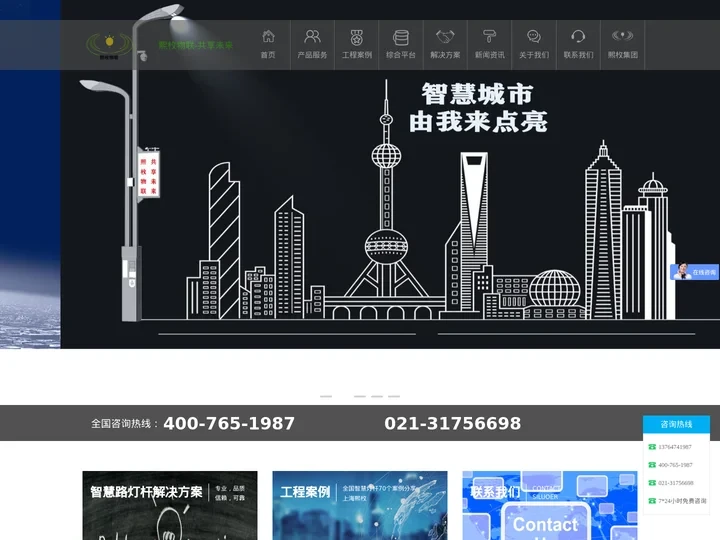Open the 智慧路灯杆解决方案 card image
The image size is (720, 540).
point(170,506)
